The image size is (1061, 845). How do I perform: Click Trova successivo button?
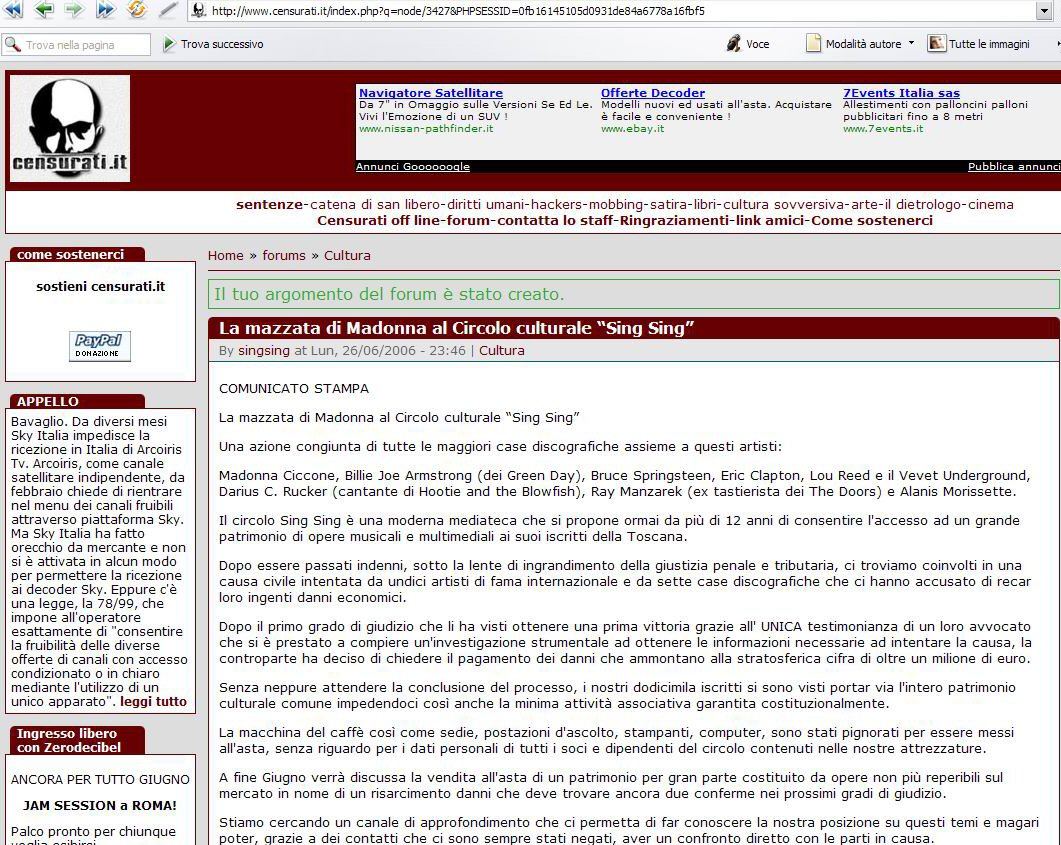point(213,44)
